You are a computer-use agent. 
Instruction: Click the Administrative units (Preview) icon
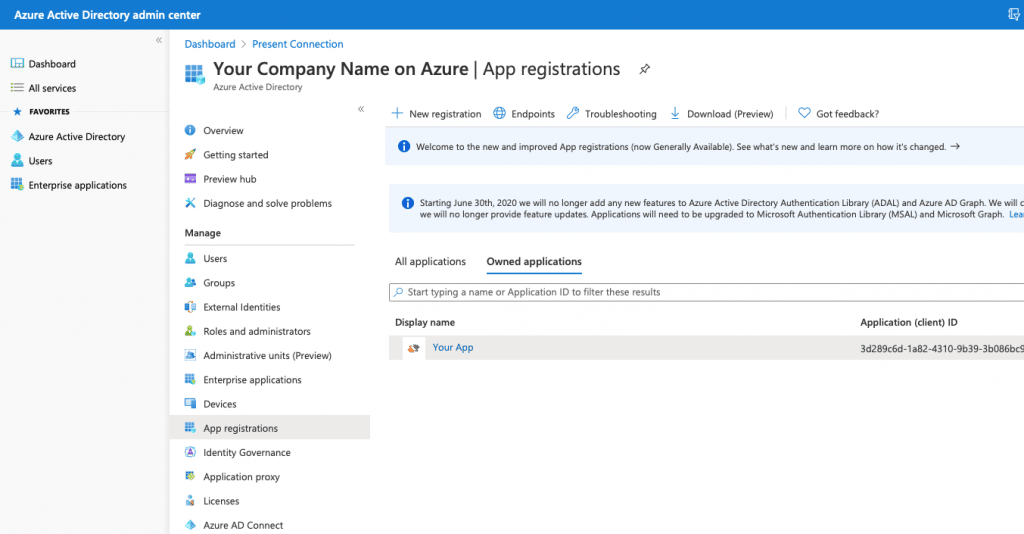pyautogui.click(x=190, y=354)
